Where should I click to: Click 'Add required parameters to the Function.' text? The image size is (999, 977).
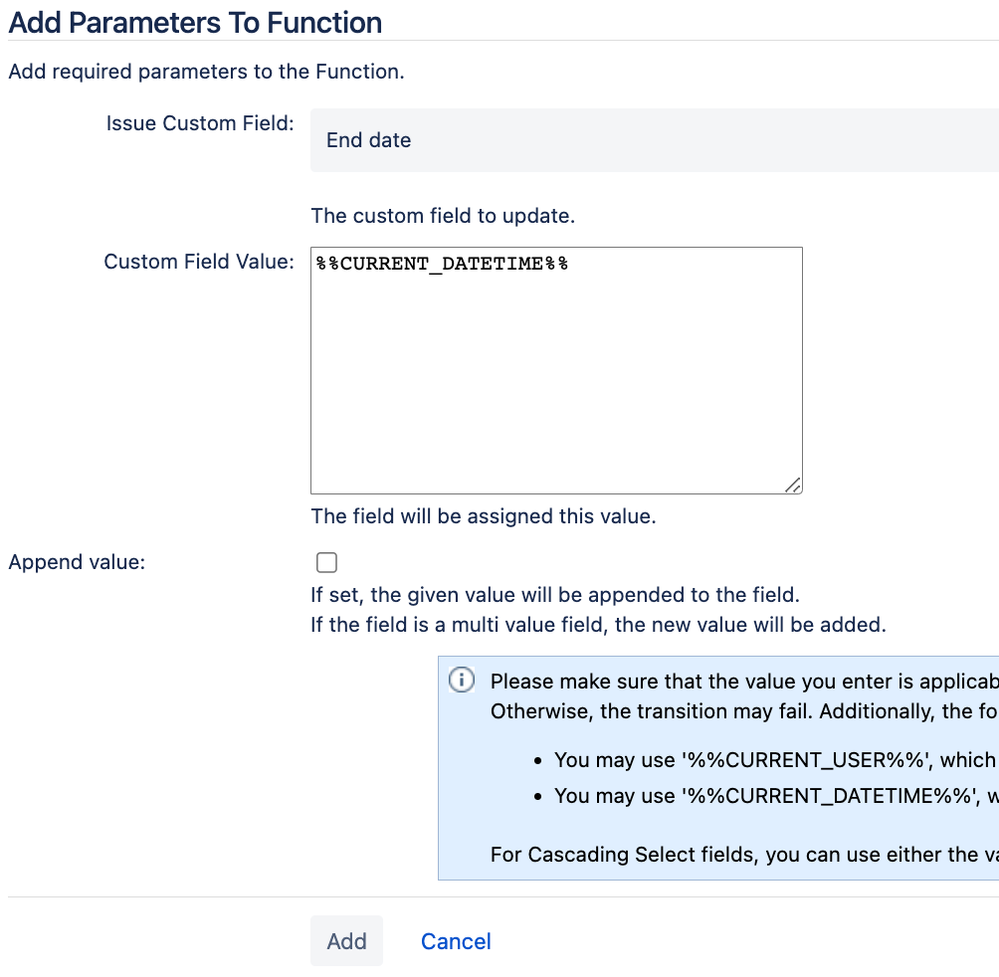(206, 71)
